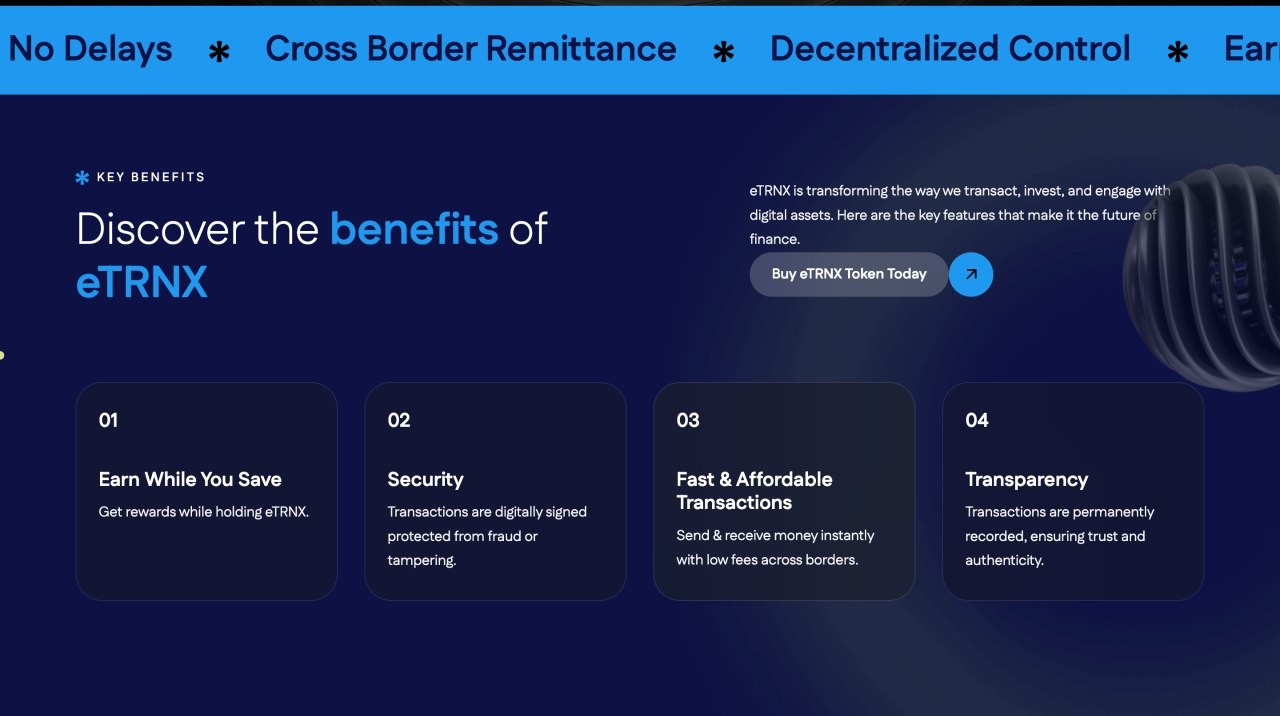Click the 04 number on the Transparency card

(x=977, y=420)
